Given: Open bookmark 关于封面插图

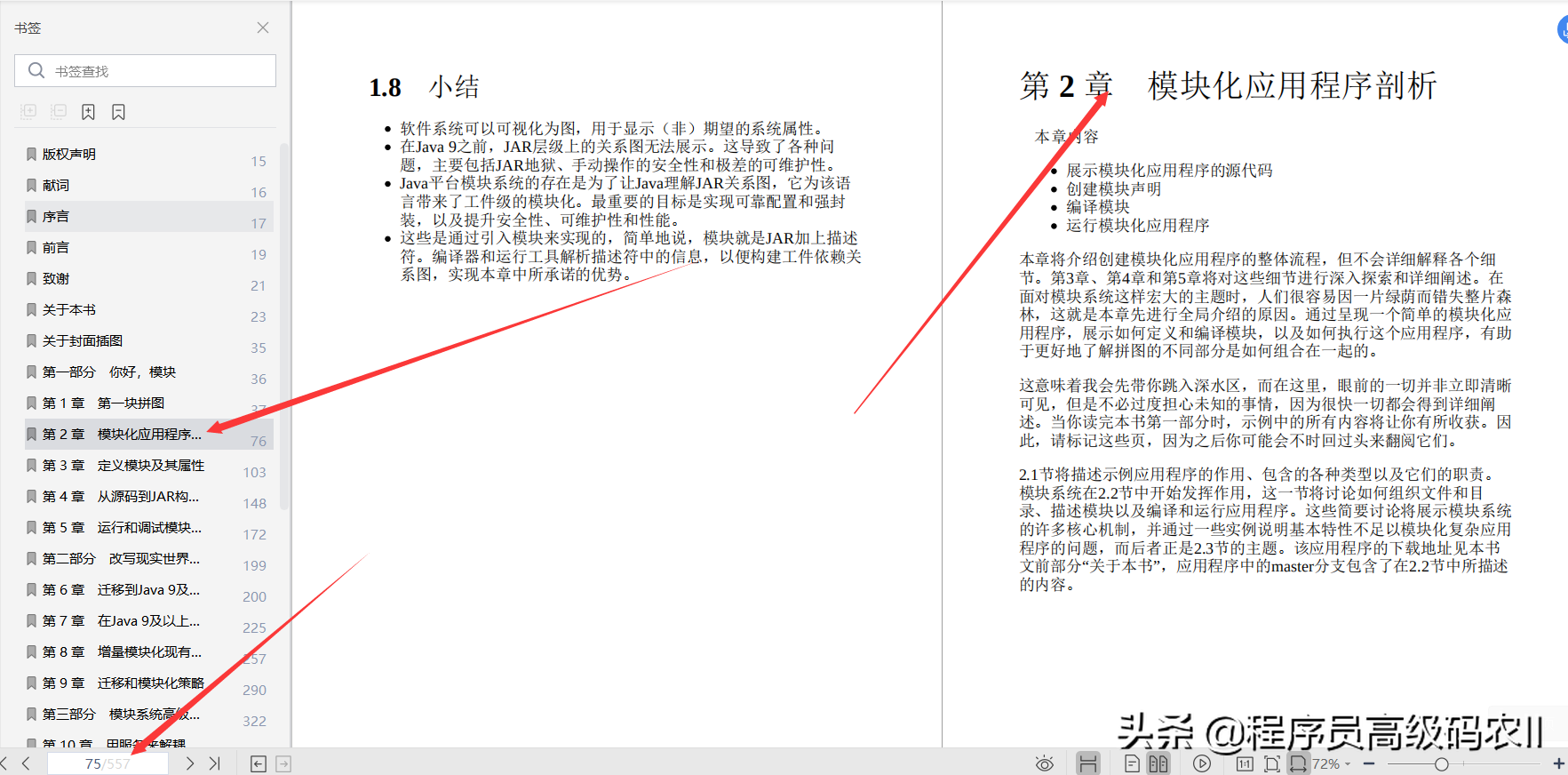Looking at the screenshot, I should (x=148, y=341).
